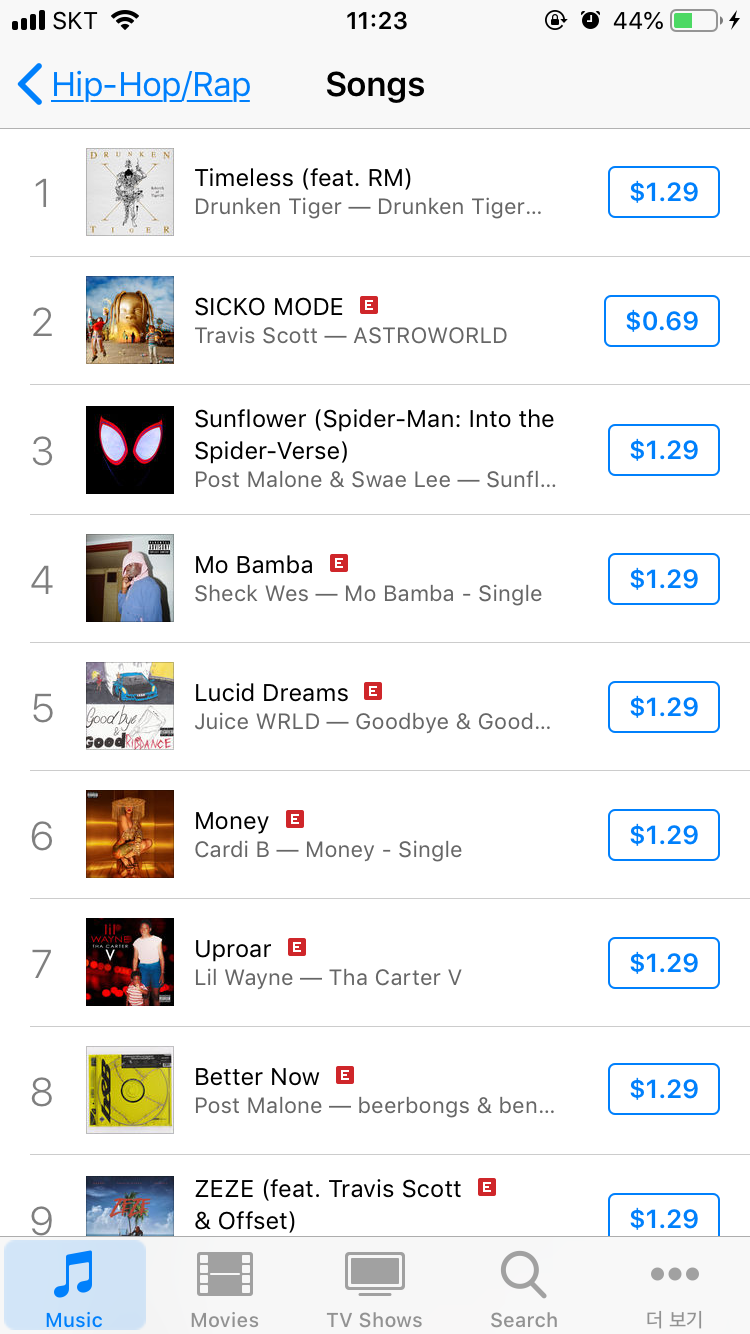The height and width of the screenshot is (1334, 750).
Task: Tap the Spider-Verse album artwork
Action: (130, 450)
